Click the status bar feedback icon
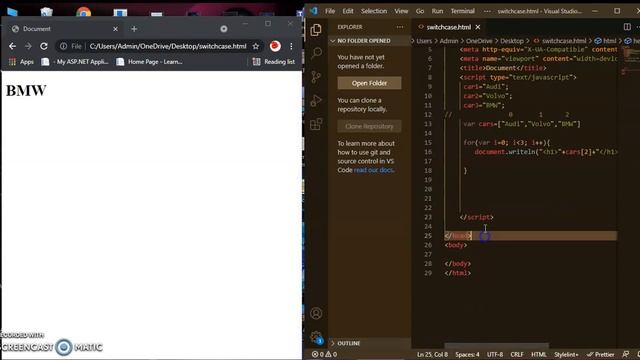 pyautogui.click(x=626, y=354)
